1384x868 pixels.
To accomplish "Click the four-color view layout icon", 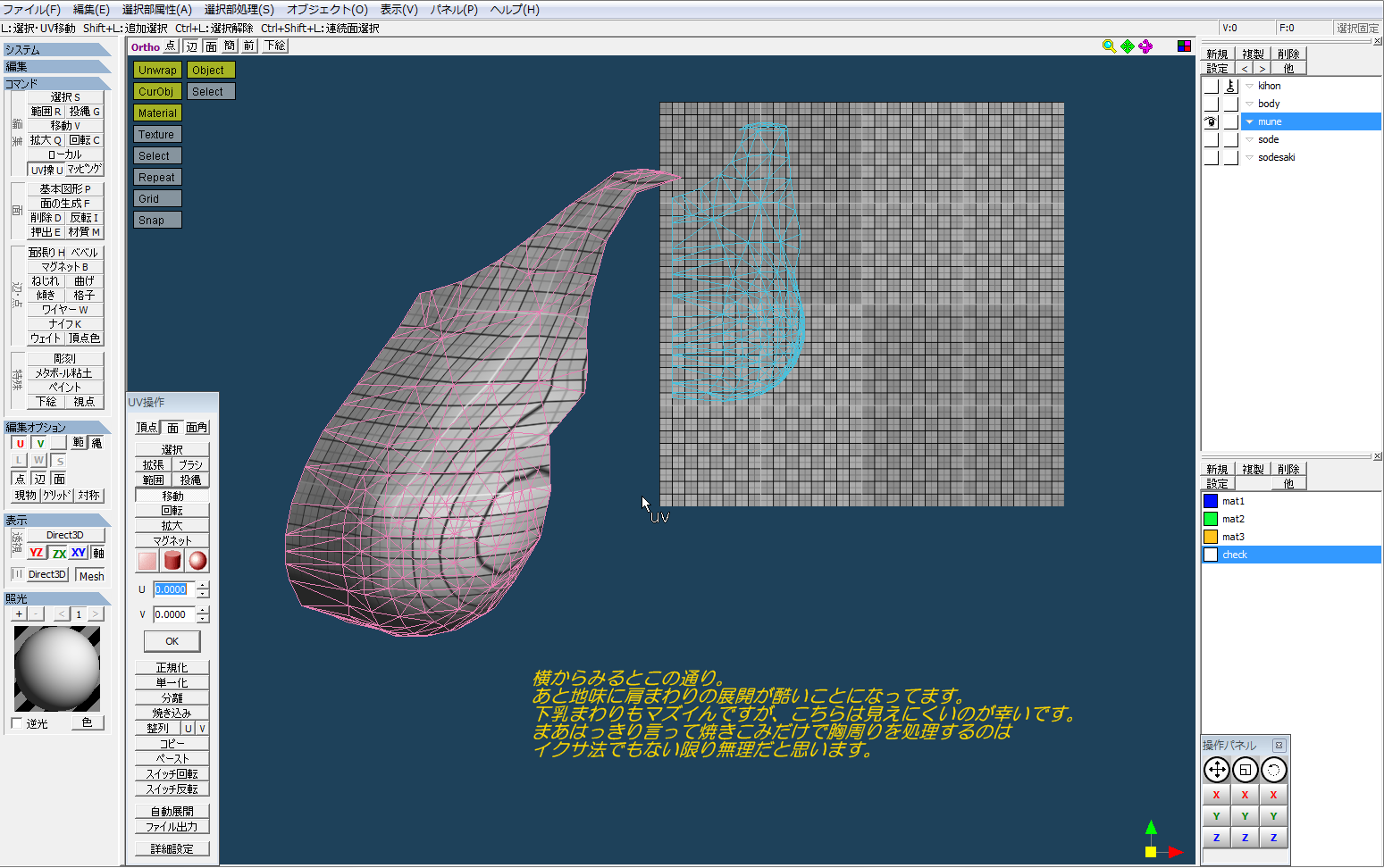I will point(1184,46).
